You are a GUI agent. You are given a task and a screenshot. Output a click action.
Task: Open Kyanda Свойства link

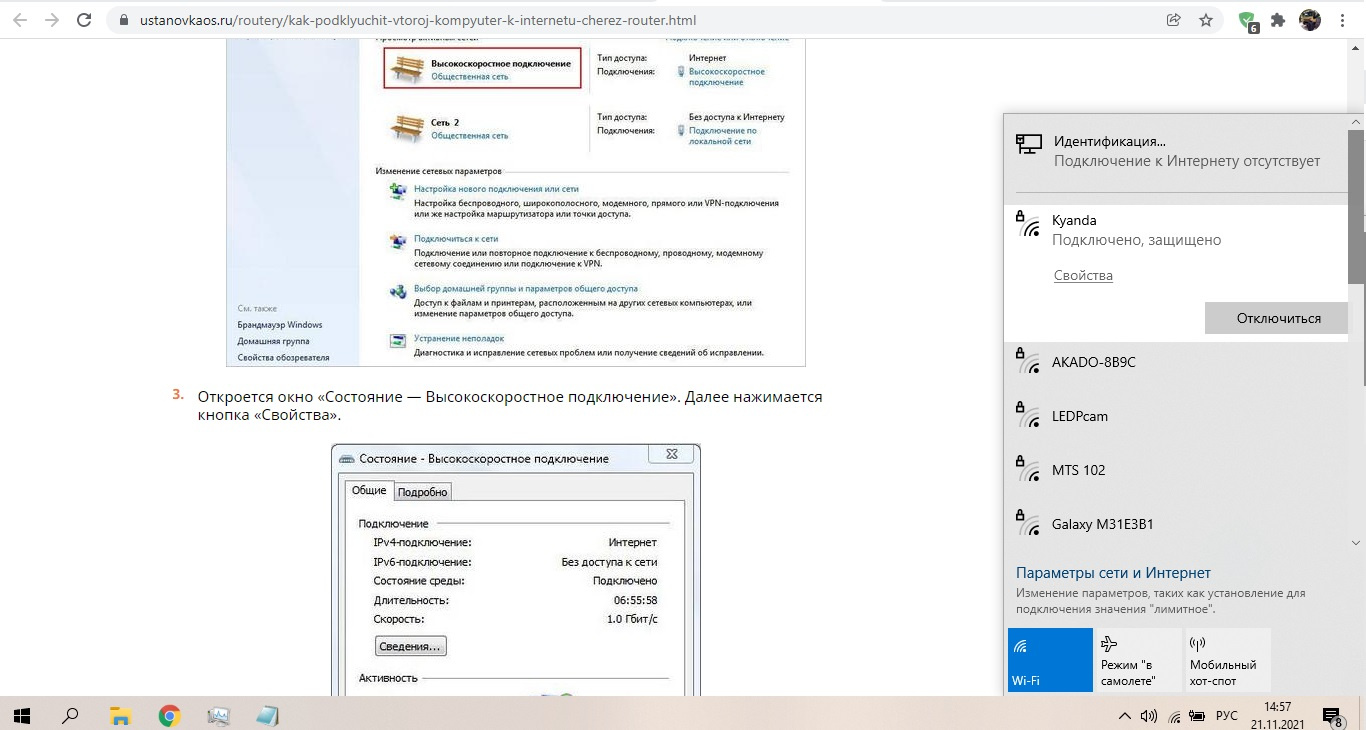pos(1083,276)
